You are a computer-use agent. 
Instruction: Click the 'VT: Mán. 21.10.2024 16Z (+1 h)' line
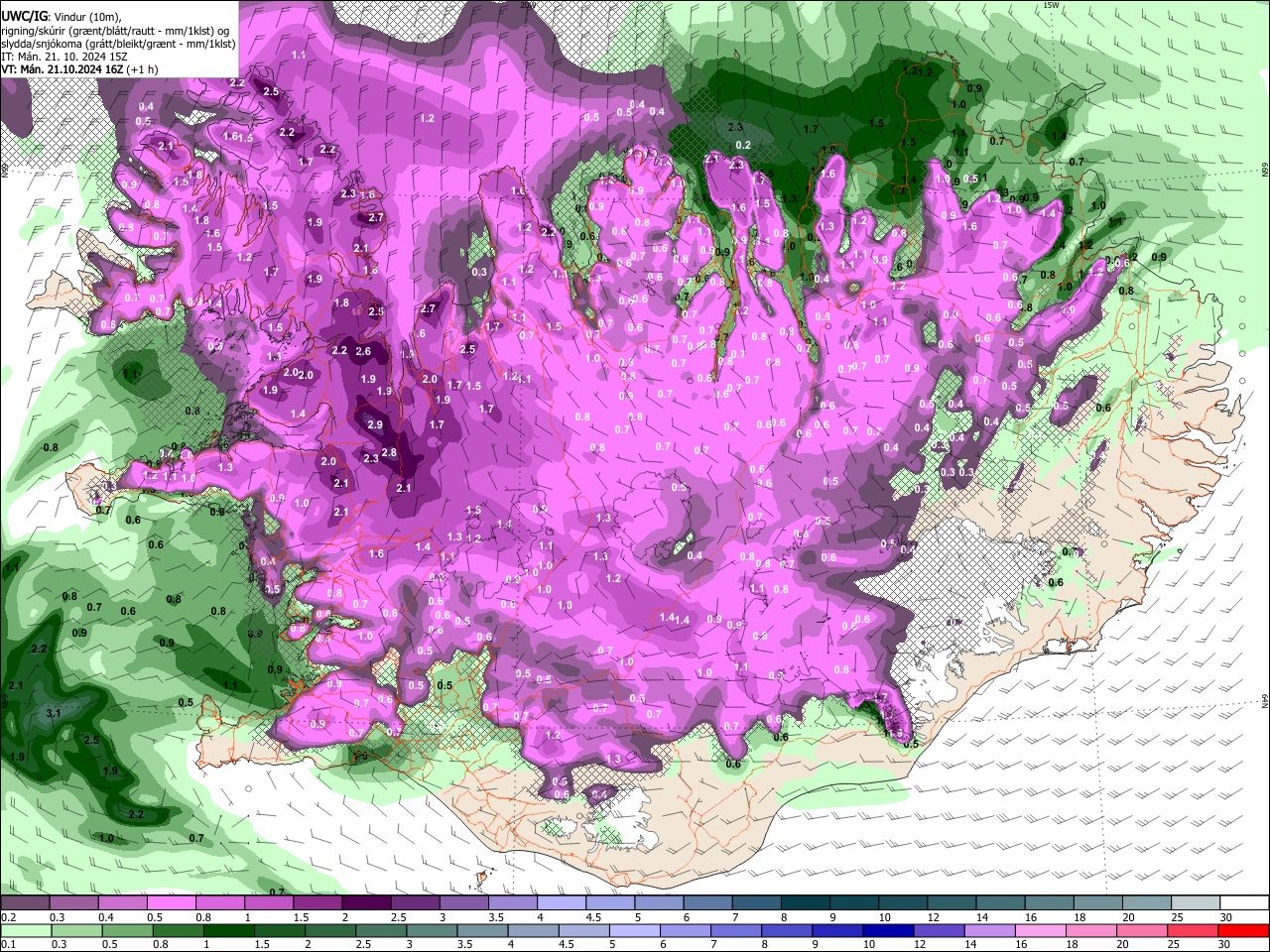pos(78,69)
